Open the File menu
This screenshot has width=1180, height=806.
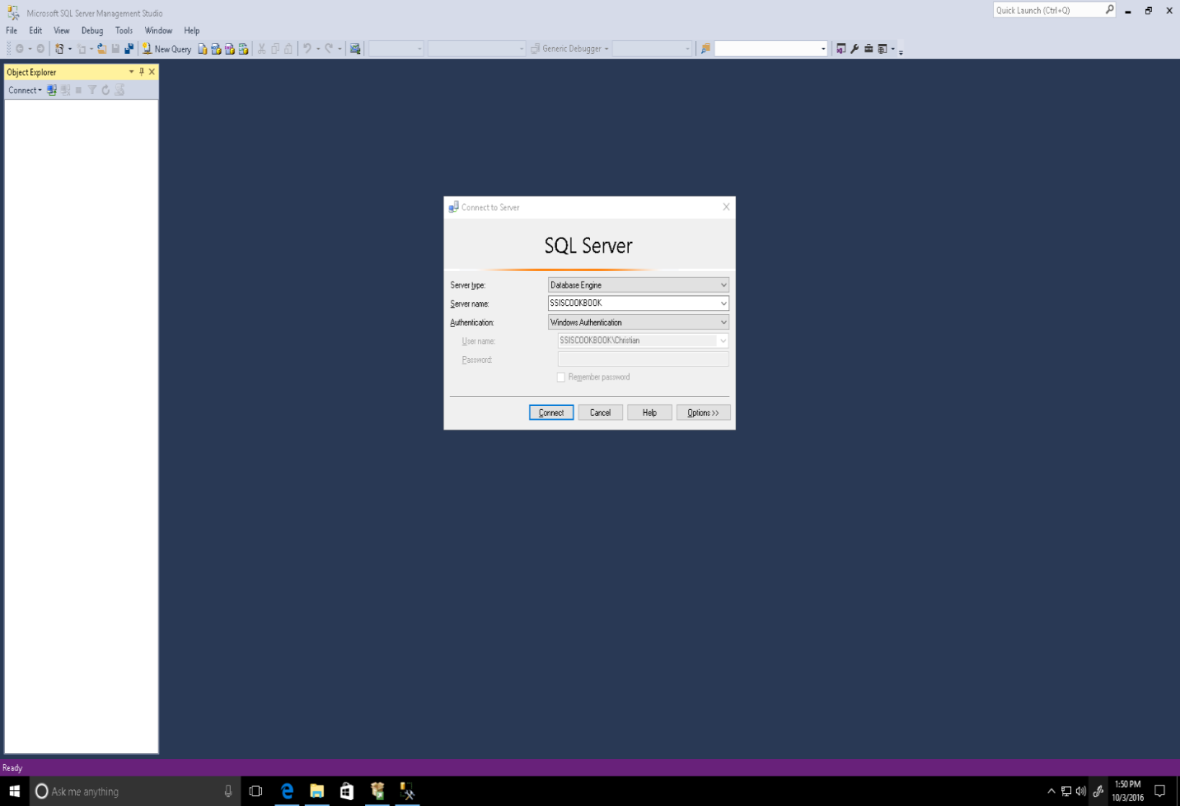[11, 31]
